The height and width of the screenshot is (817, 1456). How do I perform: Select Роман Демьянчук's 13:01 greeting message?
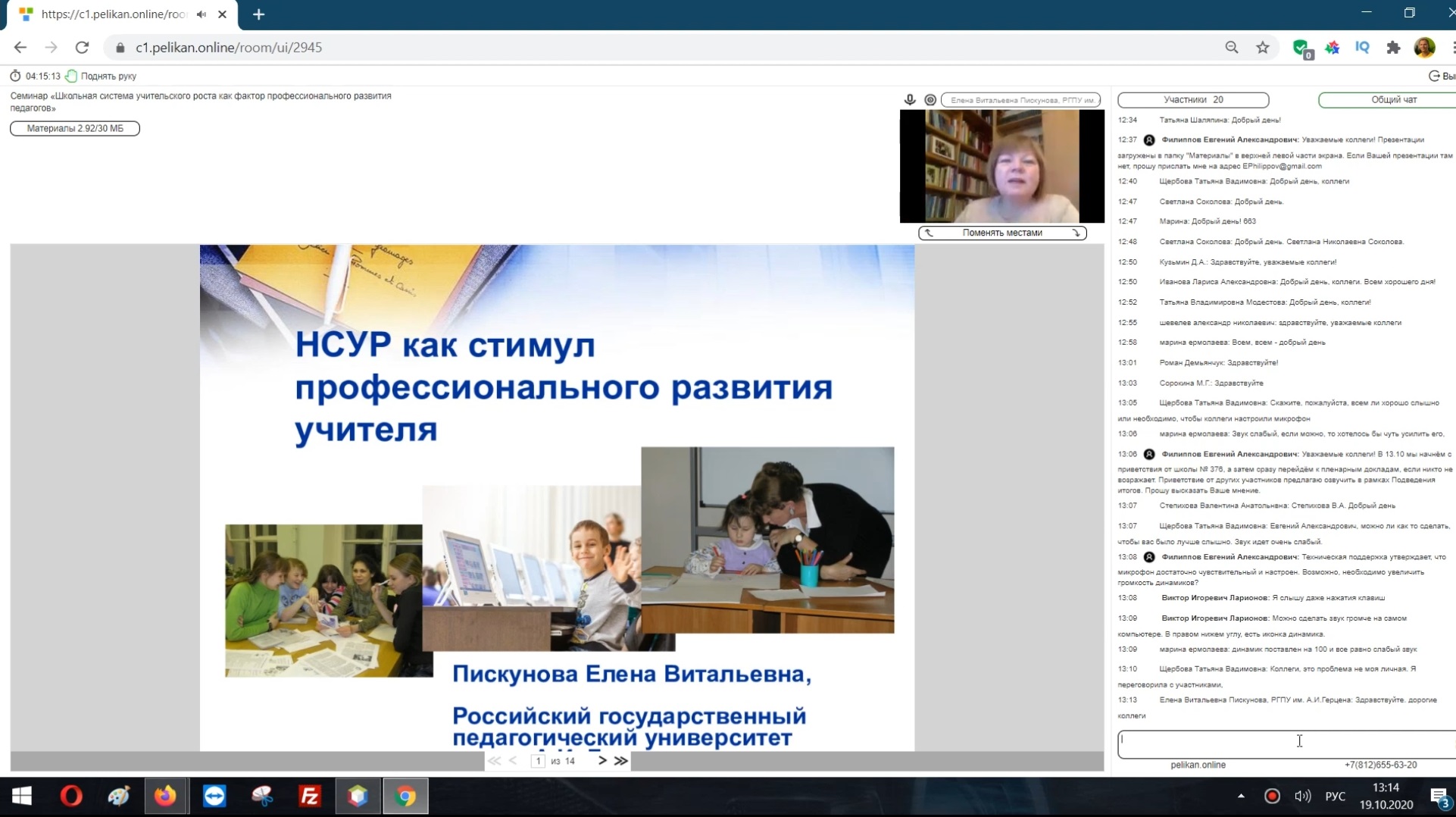pos(1198,362)
